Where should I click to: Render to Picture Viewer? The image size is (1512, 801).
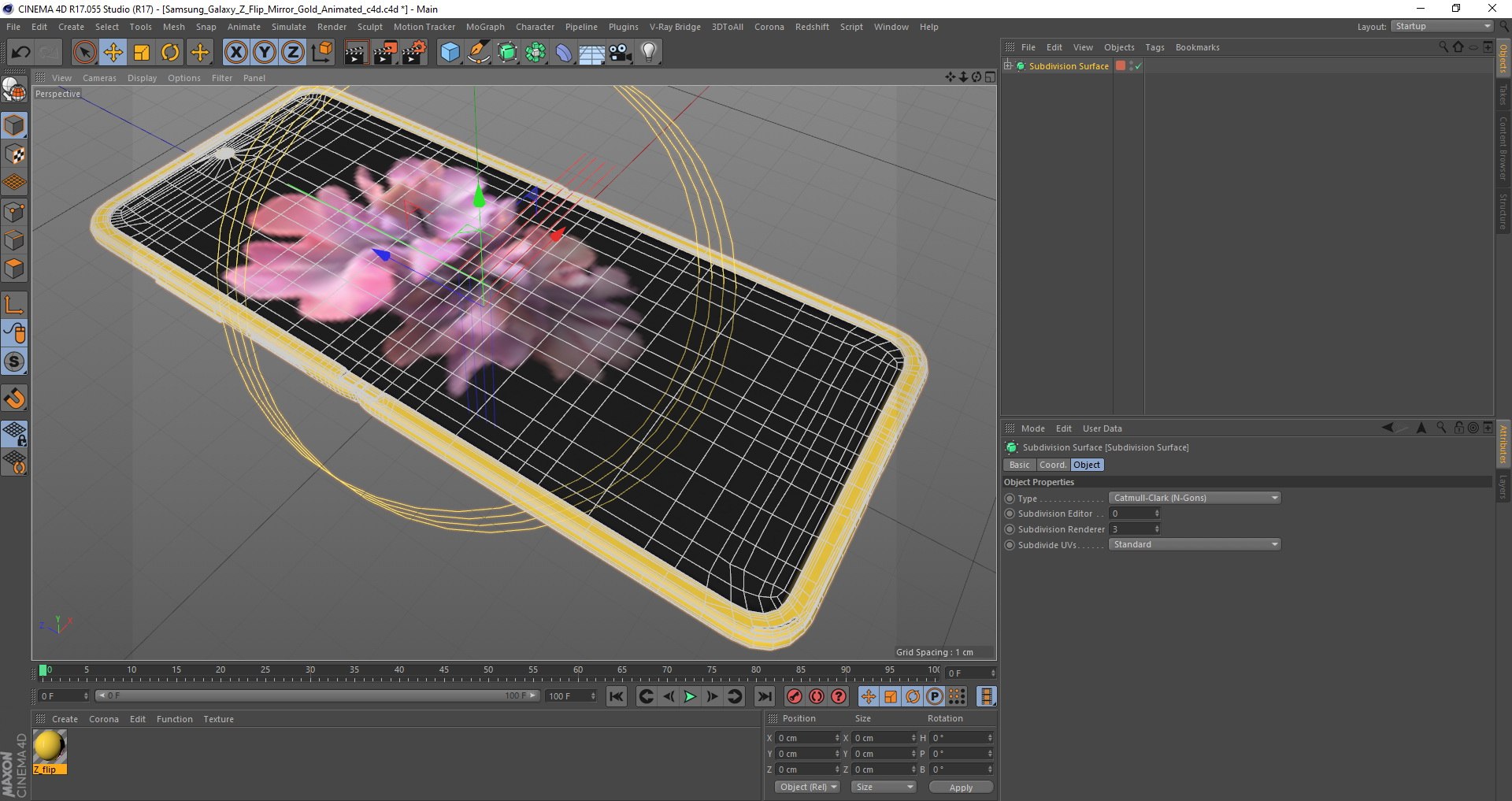click(x=385, y=53)
